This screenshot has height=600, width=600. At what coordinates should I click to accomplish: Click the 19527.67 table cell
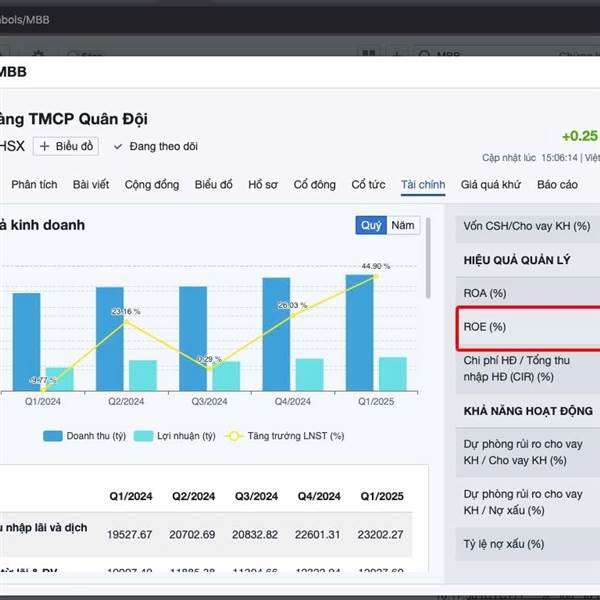129,534
